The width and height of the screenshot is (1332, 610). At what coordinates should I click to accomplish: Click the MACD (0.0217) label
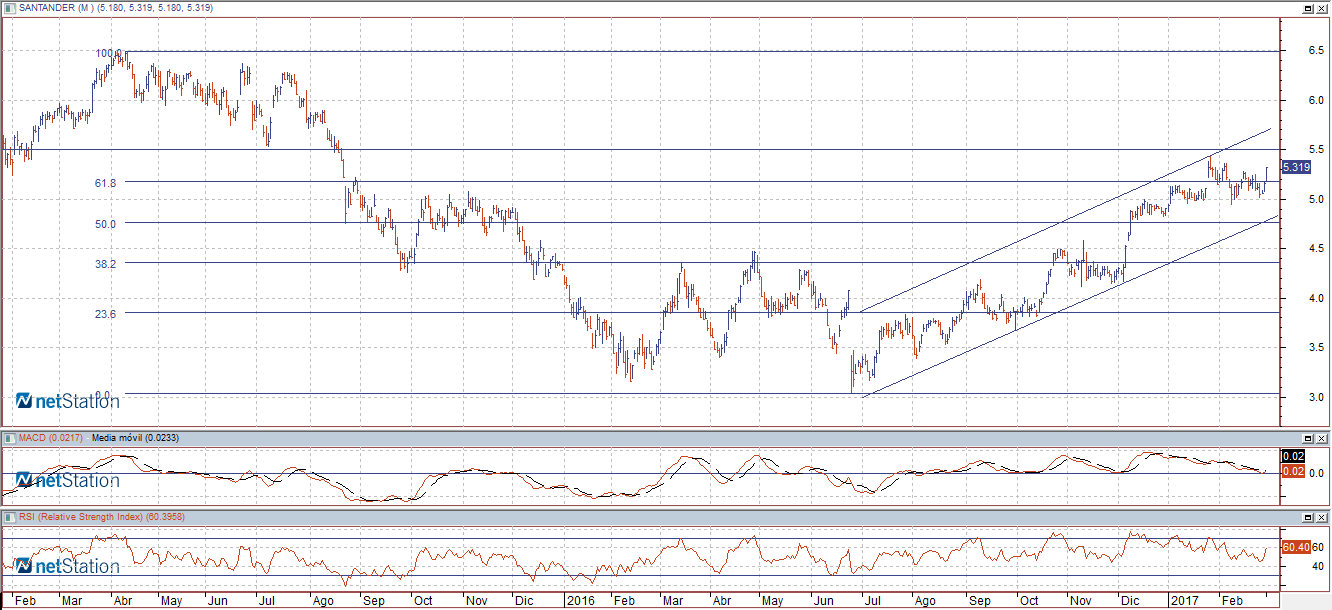[53, 438]
